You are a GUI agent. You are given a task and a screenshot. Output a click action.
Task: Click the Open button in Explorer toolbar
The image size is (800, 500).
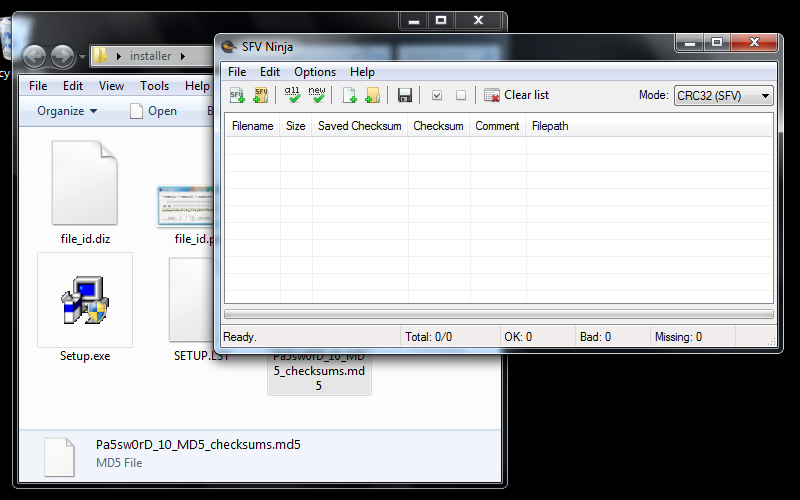154,111
